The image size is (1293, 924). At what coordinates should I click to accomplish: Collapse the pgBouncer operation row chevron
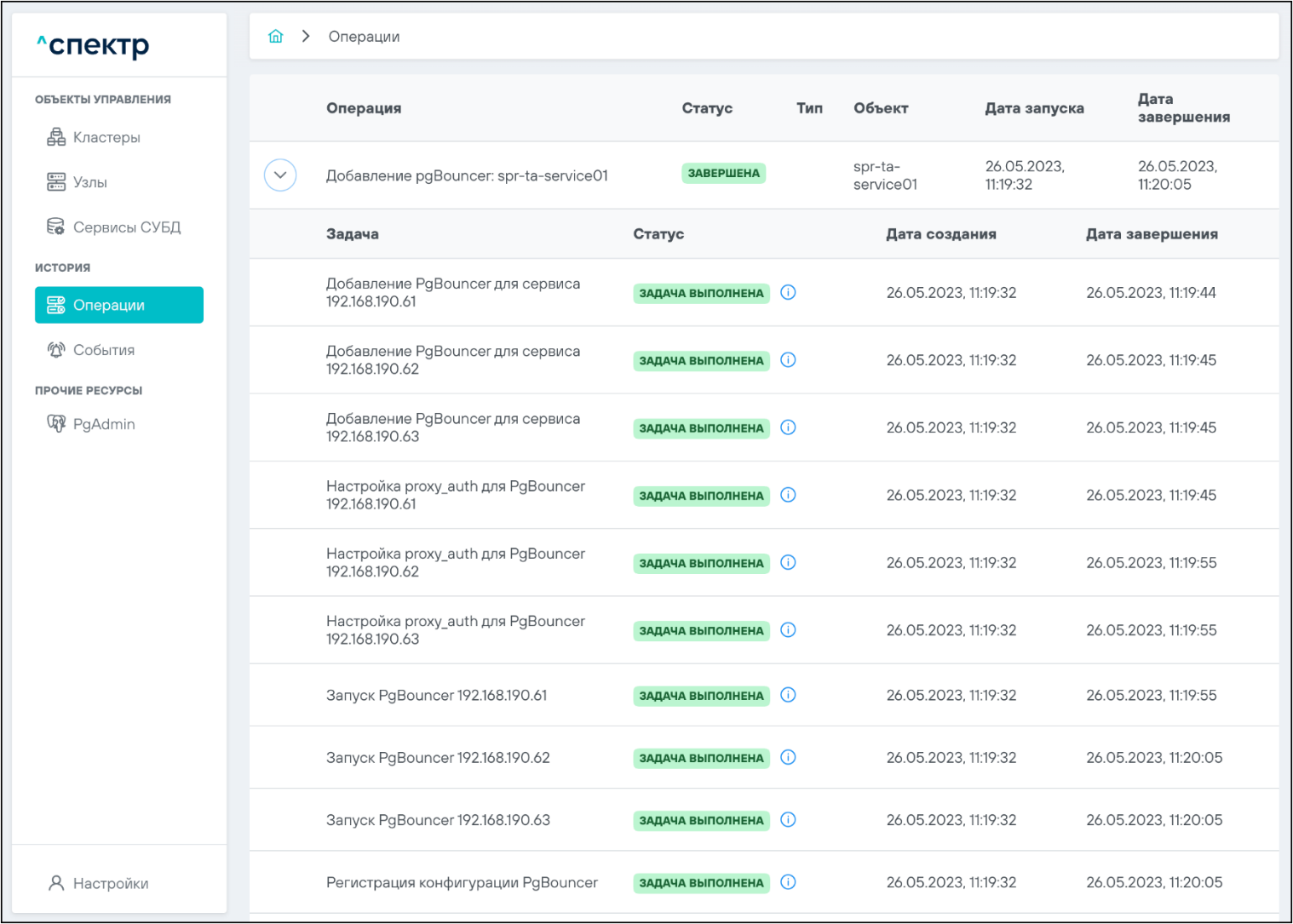coord(280,175)
